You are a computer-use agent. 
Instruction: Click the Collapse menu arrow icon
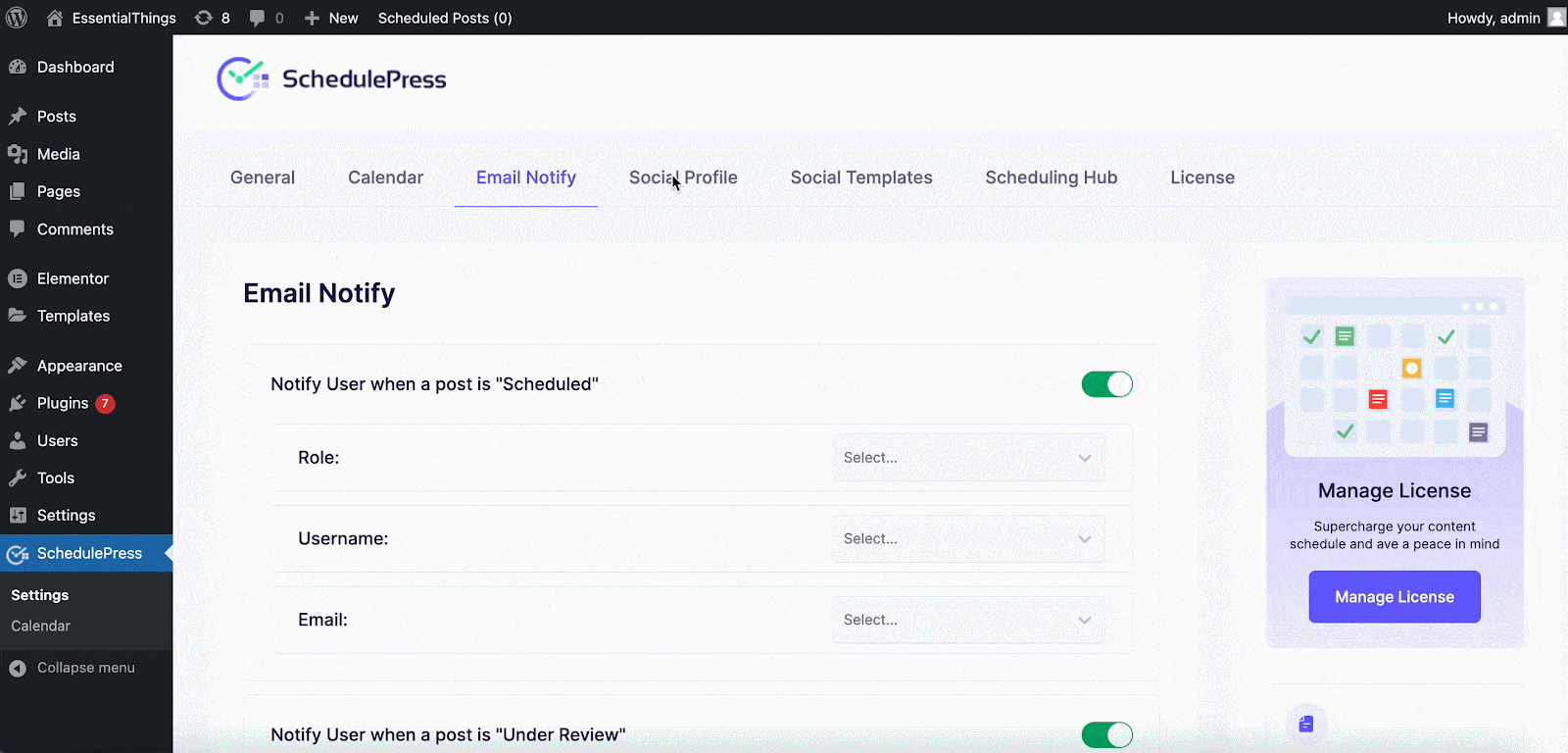[18, 668]
